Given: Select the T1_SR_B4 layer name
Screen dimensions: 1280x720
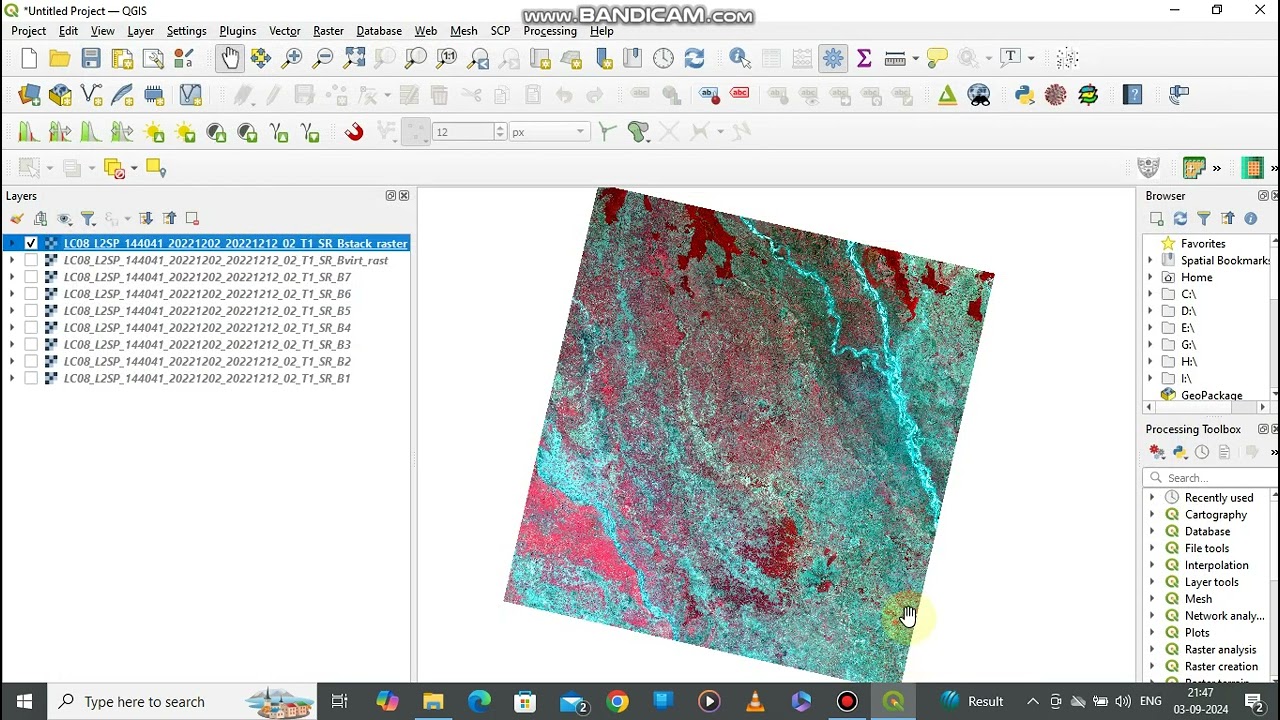Looking at the screenshot, I should coord(207,328).
